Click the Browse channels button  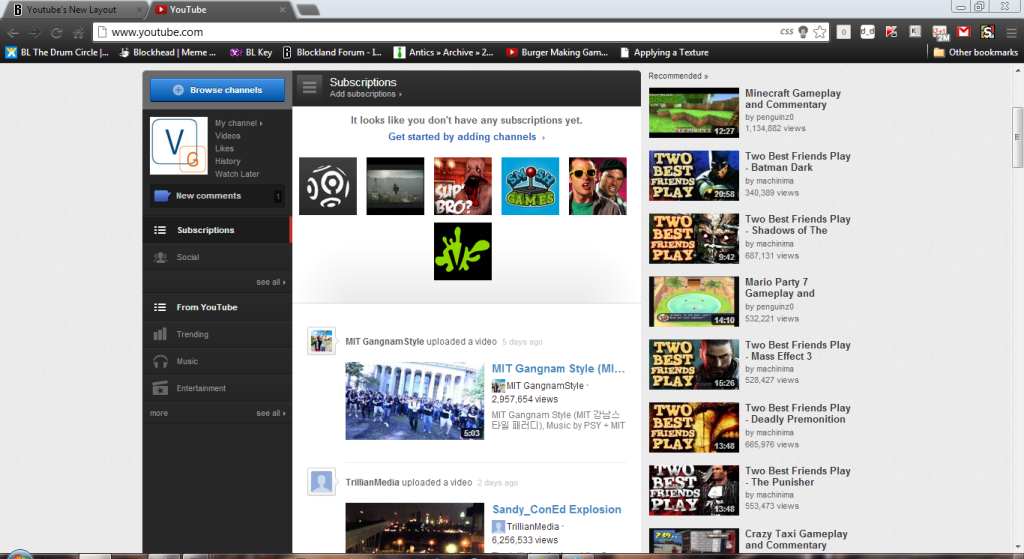point(217,90)
